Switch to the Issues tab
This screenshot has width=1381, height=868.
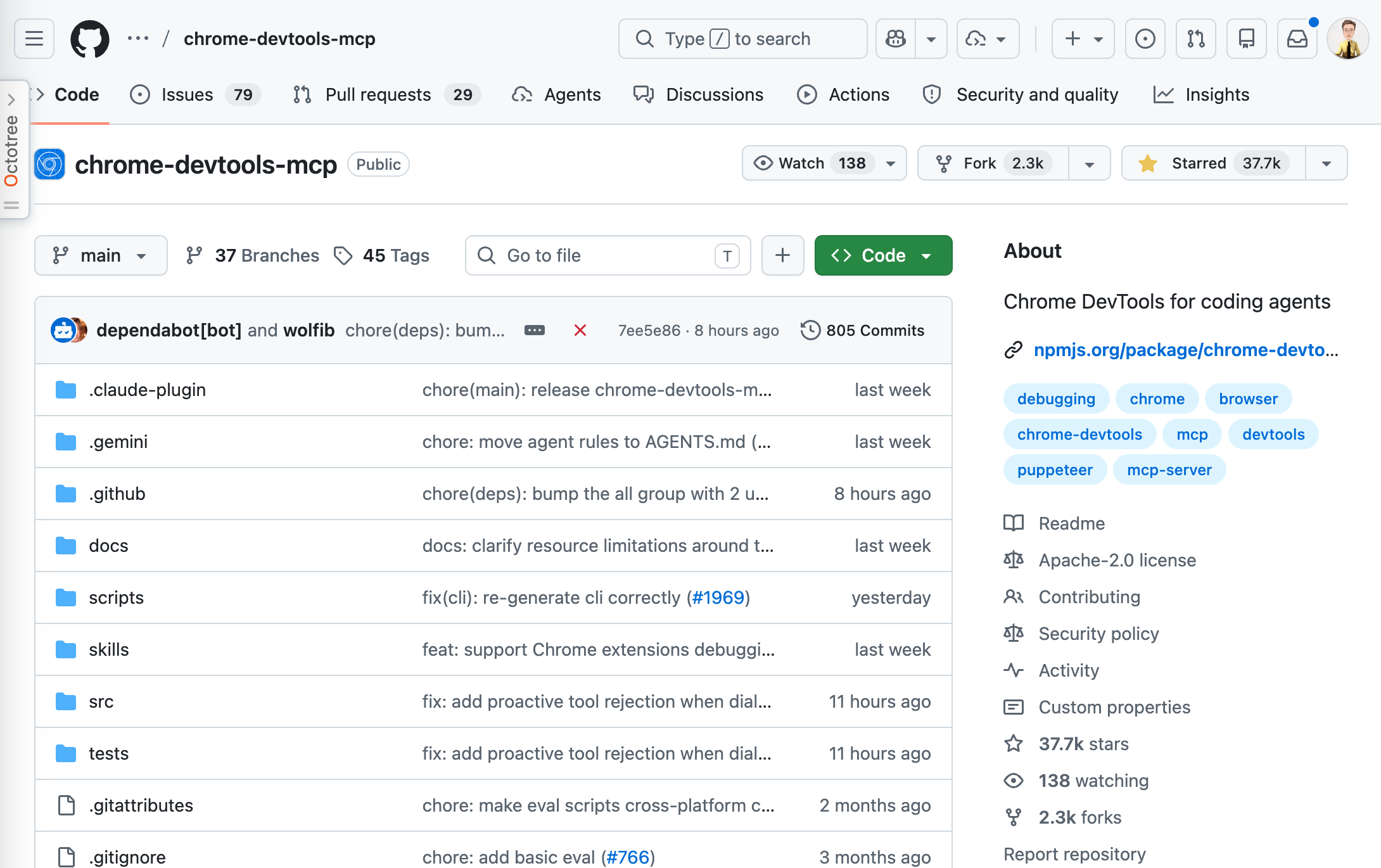[x=195, y=94]
